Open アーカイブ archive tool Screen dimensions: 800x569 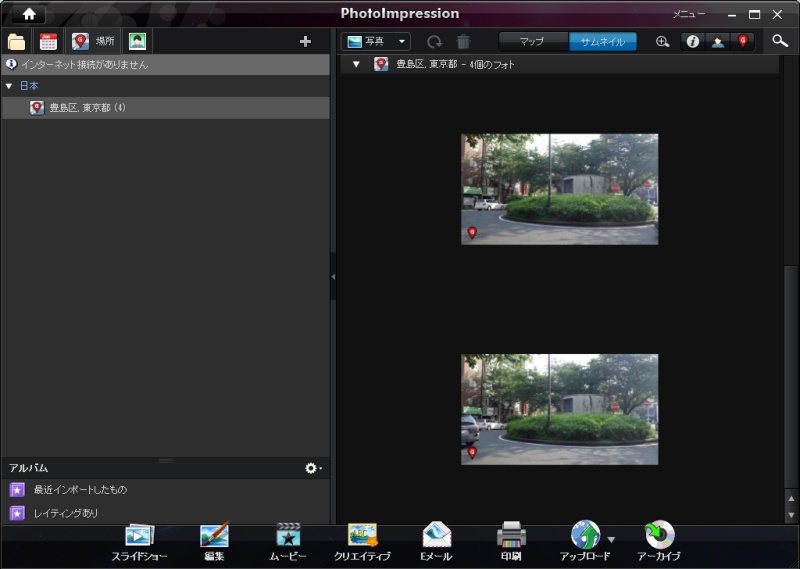point(659,541)
